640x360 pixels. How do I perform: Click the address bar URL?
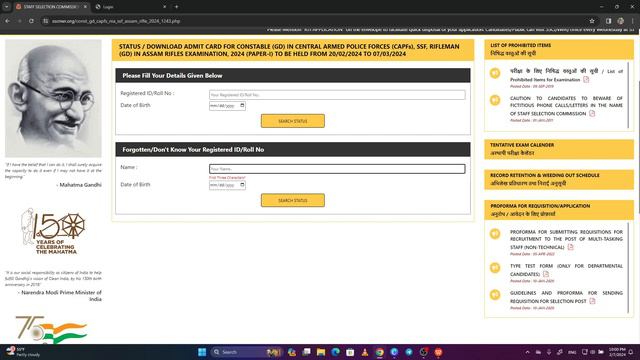(116, 21)
